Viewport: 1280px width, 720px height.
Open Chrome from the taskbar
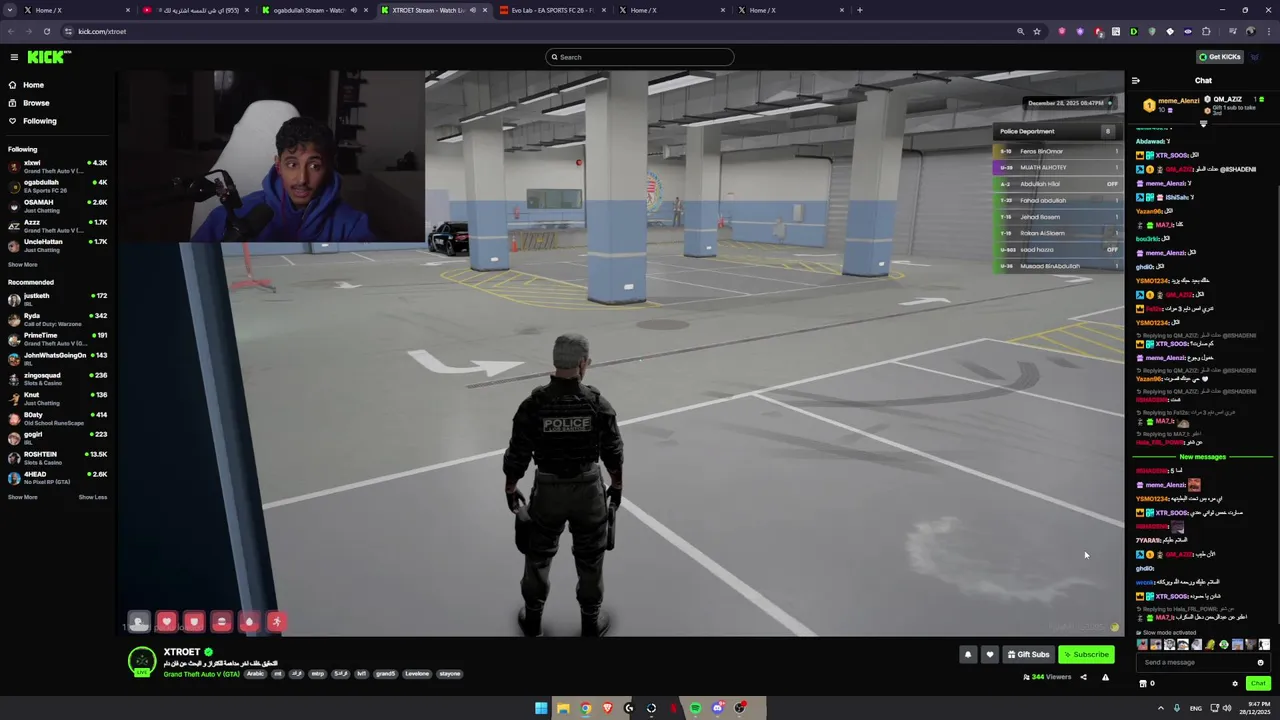coord(585,708)
